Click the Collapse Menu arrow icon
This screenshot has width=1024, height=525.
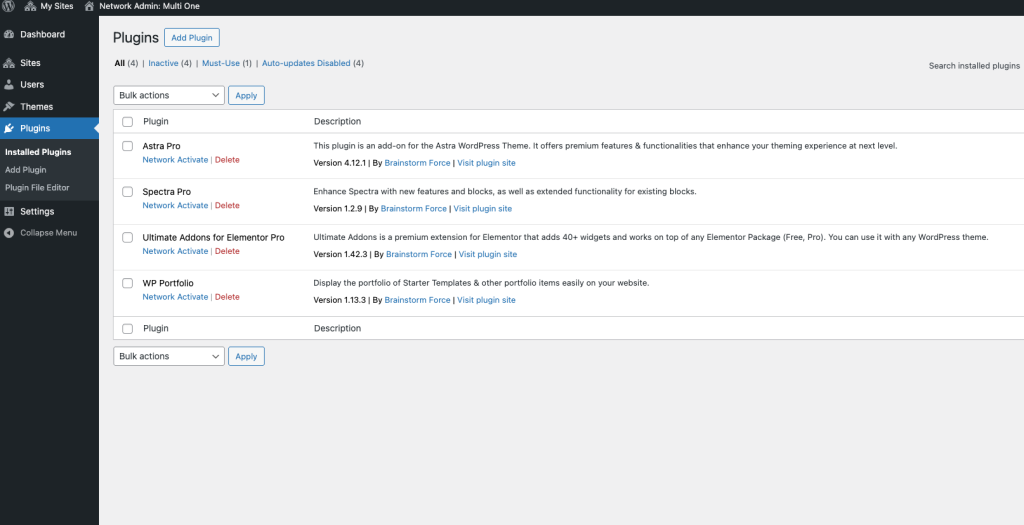click(9, 233)
